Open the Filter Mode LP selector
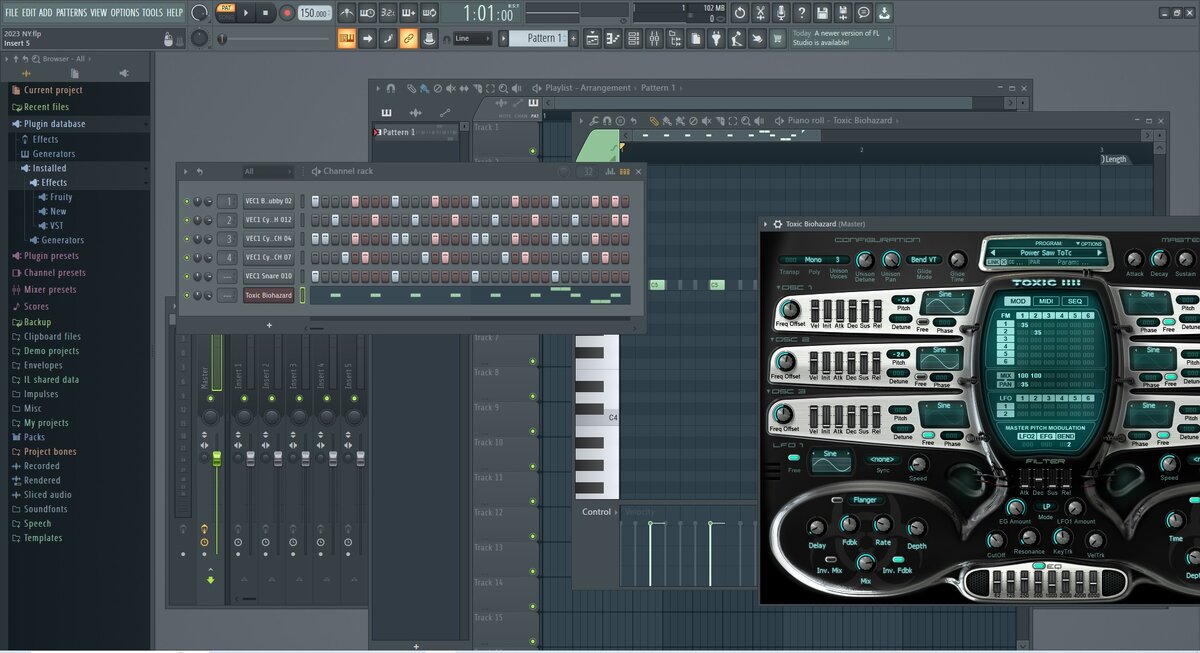 (1046, 506)
